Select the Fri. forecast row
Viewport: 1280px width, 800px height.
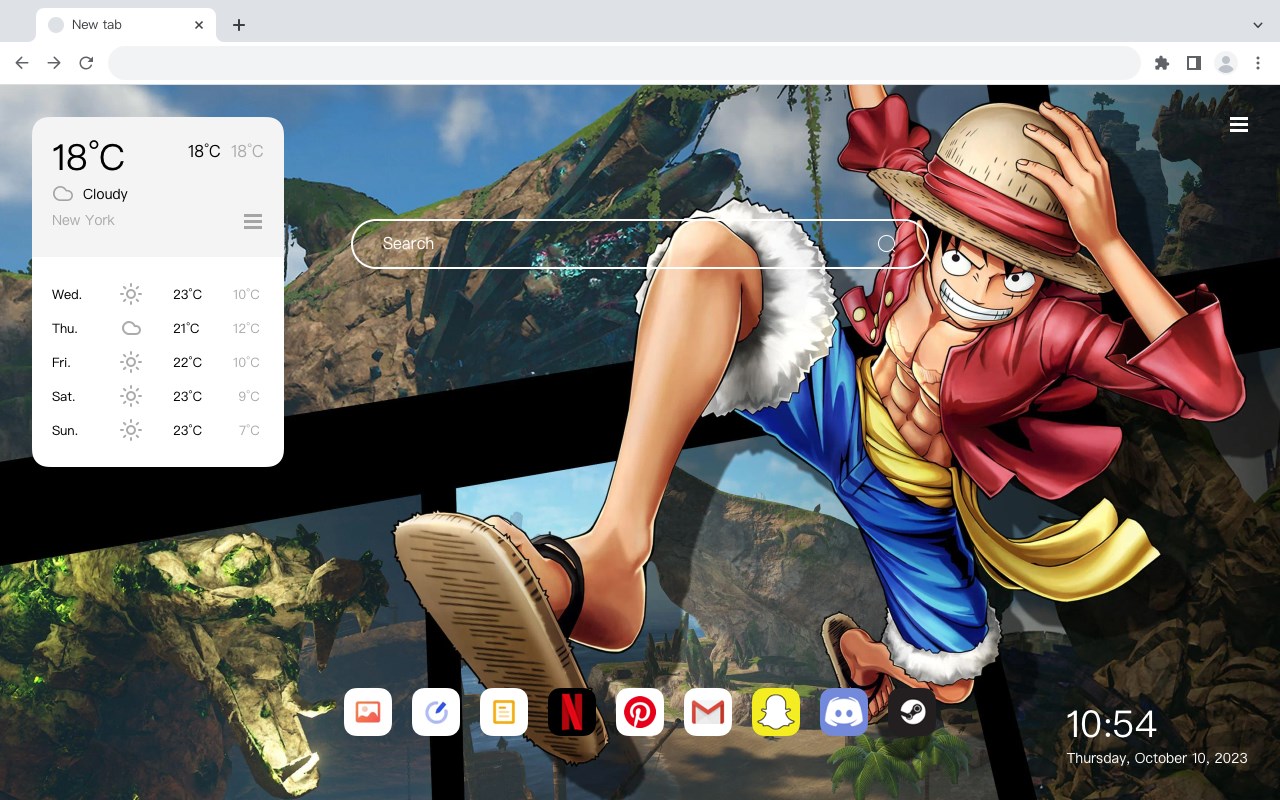[157, 362]
